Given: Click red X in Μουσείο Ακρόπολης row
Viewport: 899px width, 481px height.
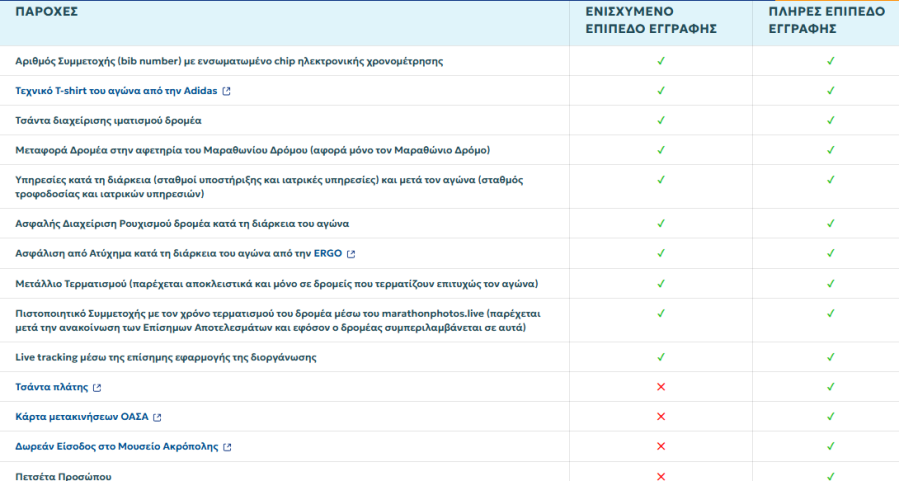Looking at the screenshot, I should 660,447.
